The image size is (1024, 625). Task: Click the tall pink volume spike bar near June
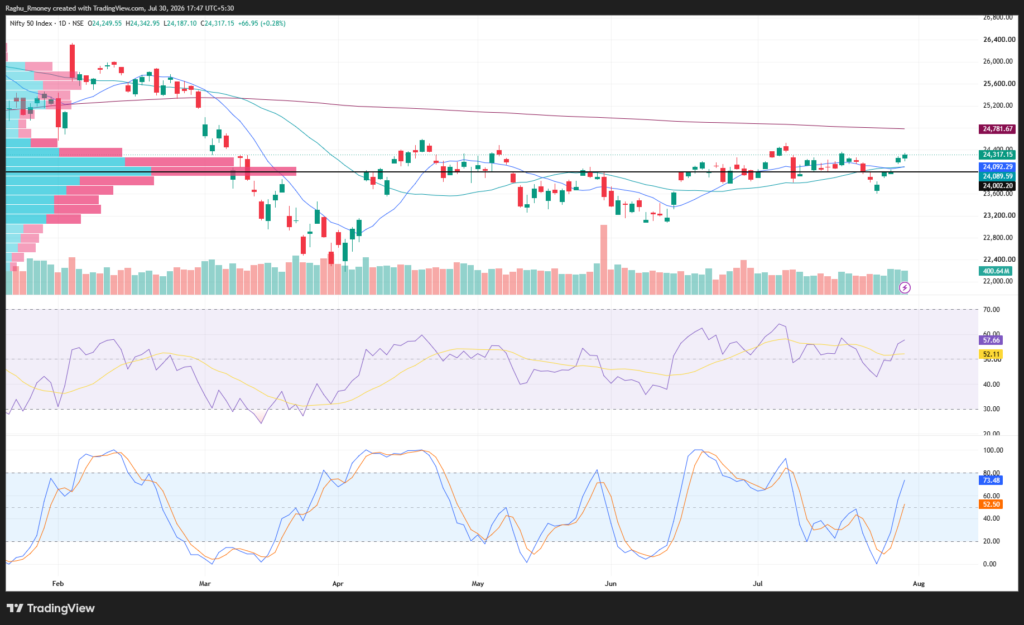point(603,259)
